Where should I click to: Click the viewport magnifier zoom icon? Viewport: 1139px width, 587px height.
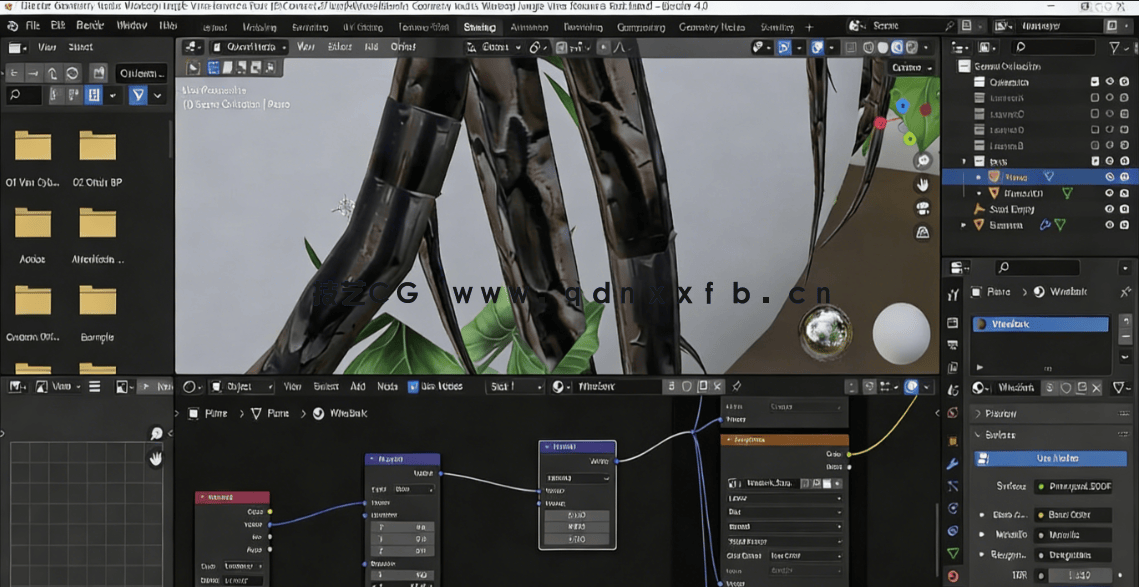tap(923, 161)
